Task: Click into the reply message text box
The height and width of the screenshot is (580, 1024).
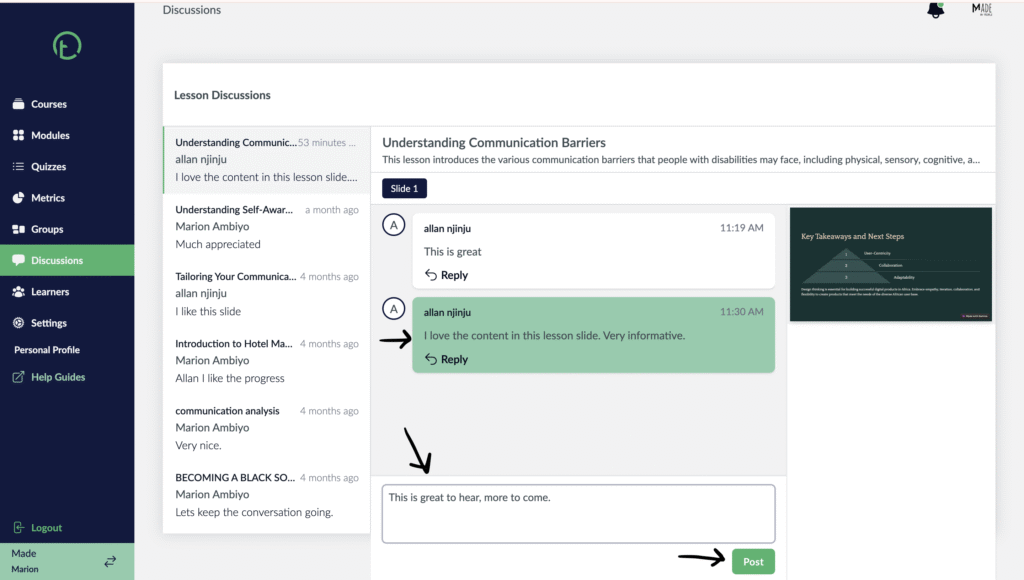Action: click(x=579, y=513)
